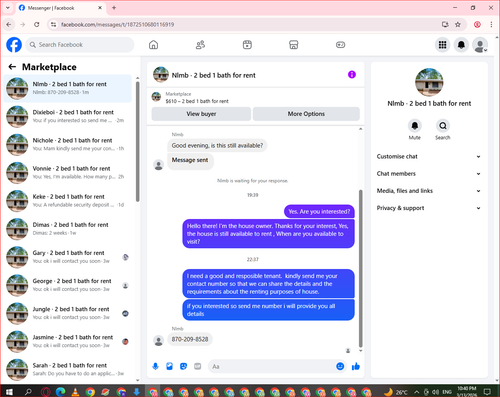Viewport: 500px width, 397px height.
Task: Open the Marketplace storefront icon
Action: tap(294, 45)
